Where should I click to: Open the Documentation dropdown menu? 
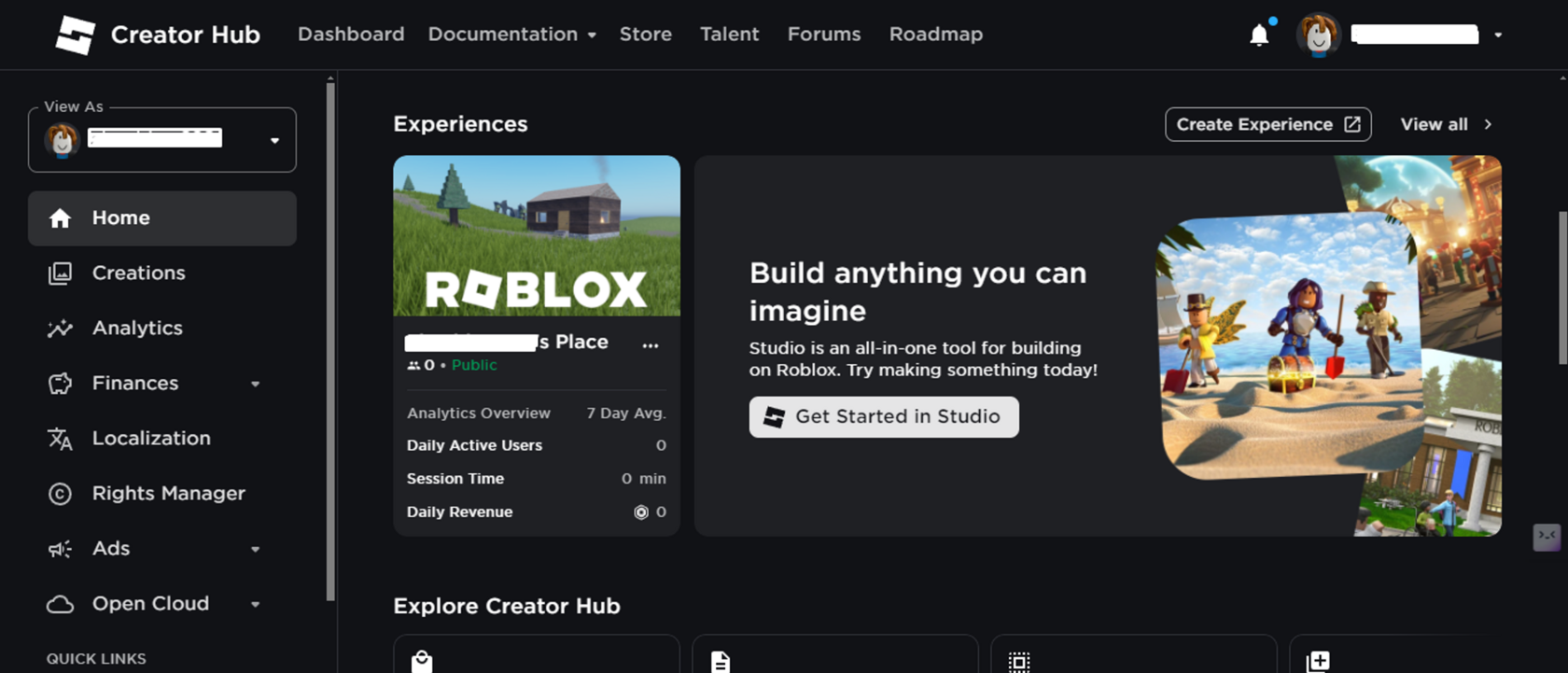pos(511,35)
